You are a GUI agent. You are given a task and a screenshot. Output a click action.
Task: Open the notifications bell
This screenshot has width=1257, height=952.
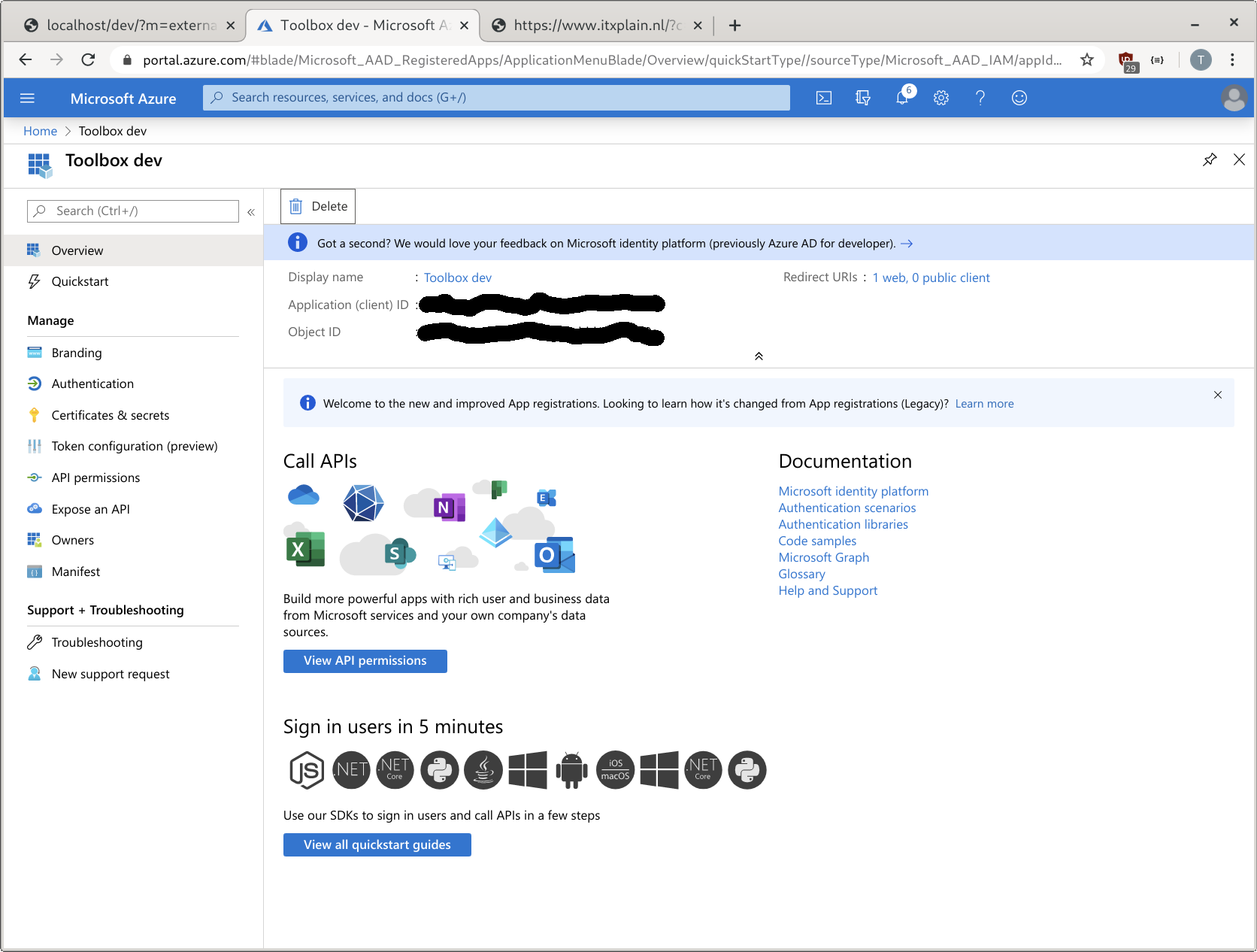[x=902, y=98]
